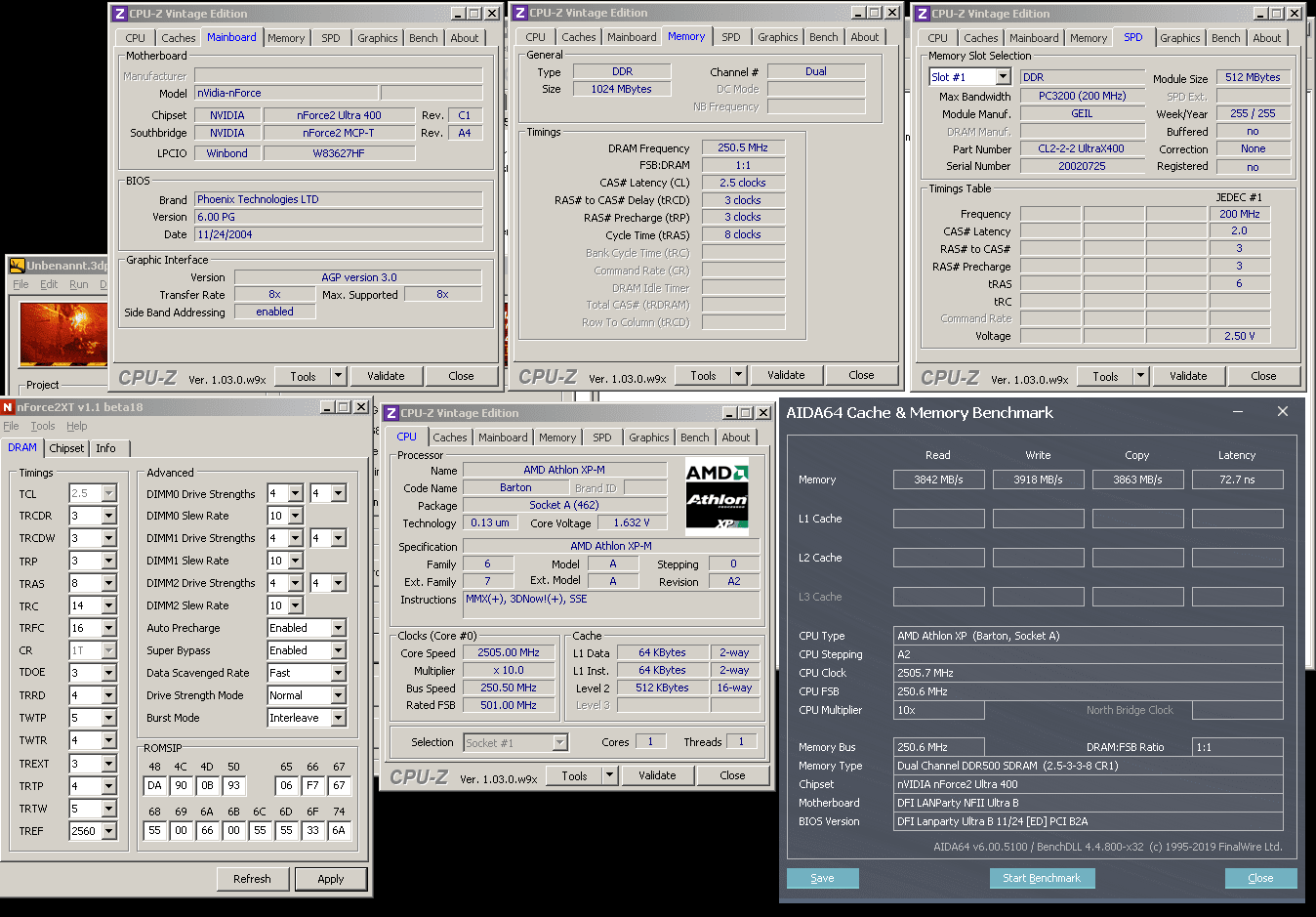1316x917 pixels.
Task: Expand the DIMM2 Slew Rate dropdown
Action: (x=295, y=605)
